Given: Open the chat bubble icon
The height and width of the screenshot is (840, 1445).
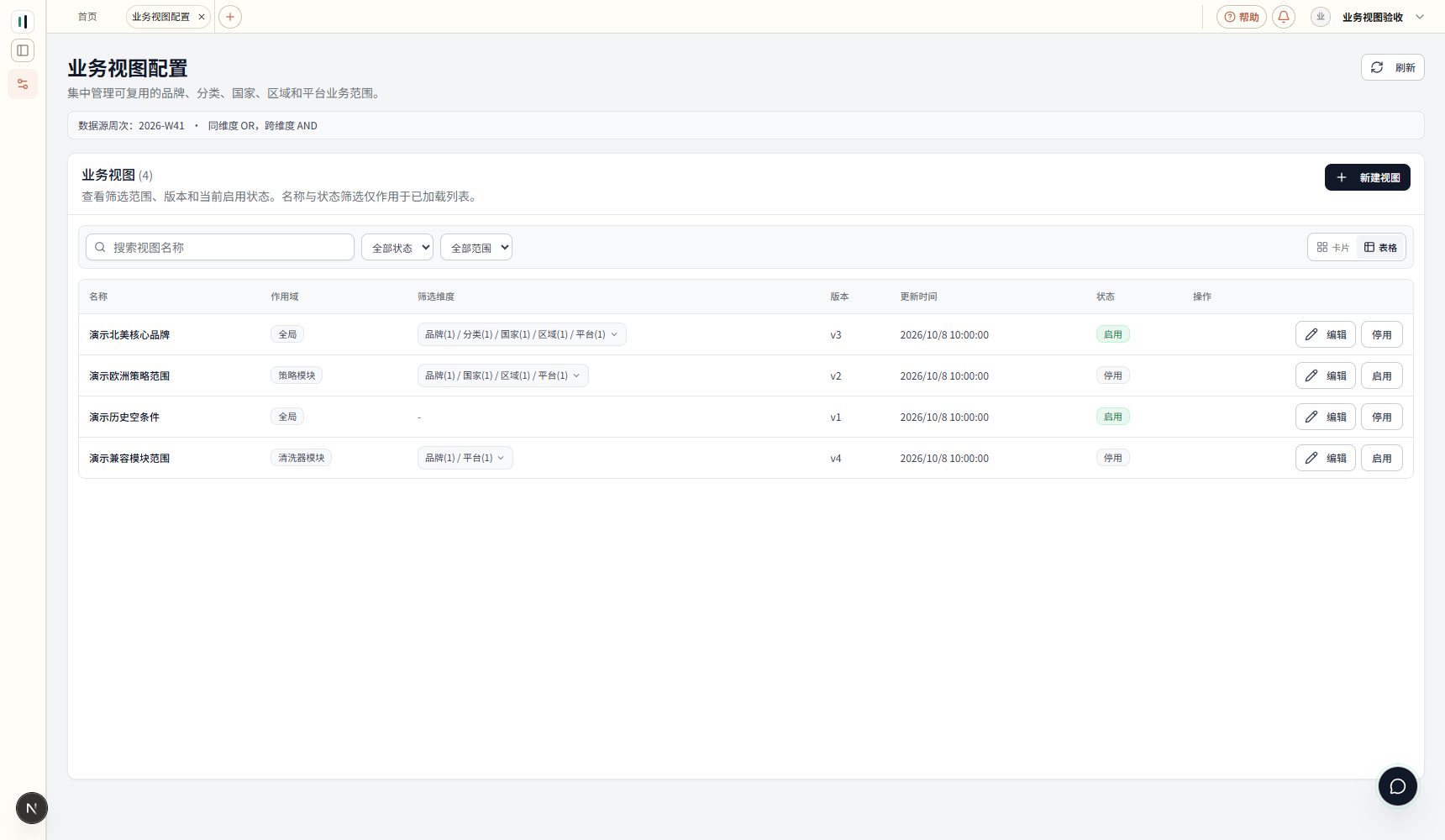Looking at the screenshot, I should 1397,786.
